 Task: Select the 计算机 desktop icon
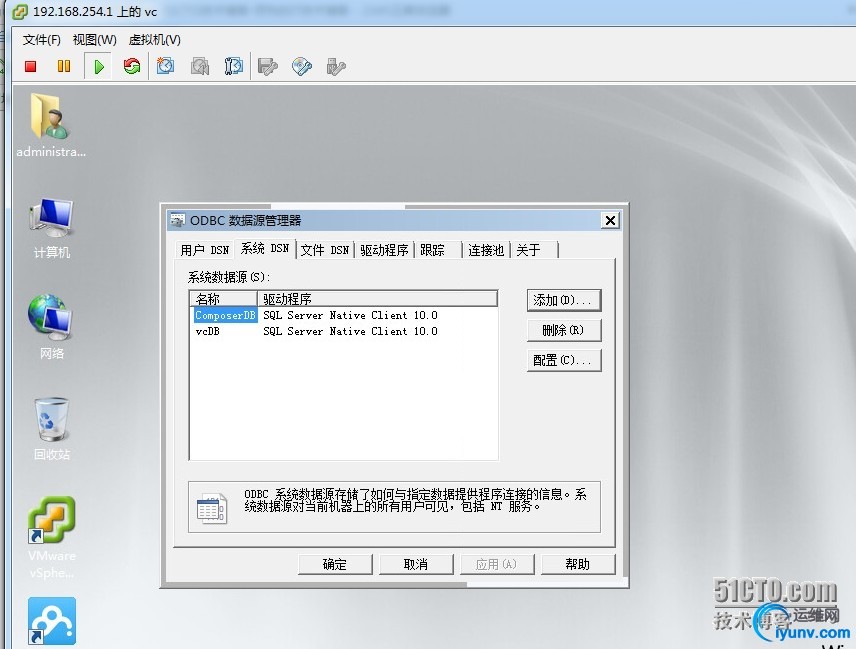(51, 228)
